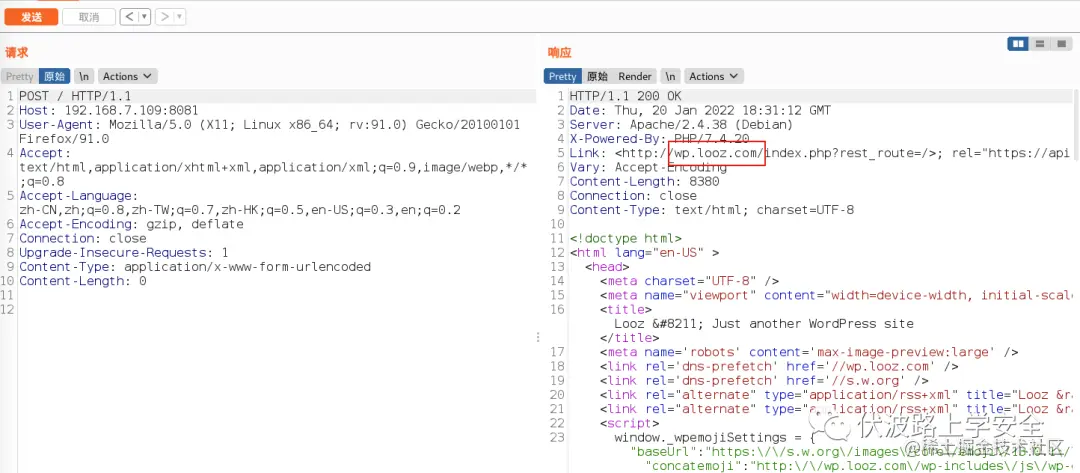
Task: Switch response to 原始 raw tab
Action: point(597,76)
